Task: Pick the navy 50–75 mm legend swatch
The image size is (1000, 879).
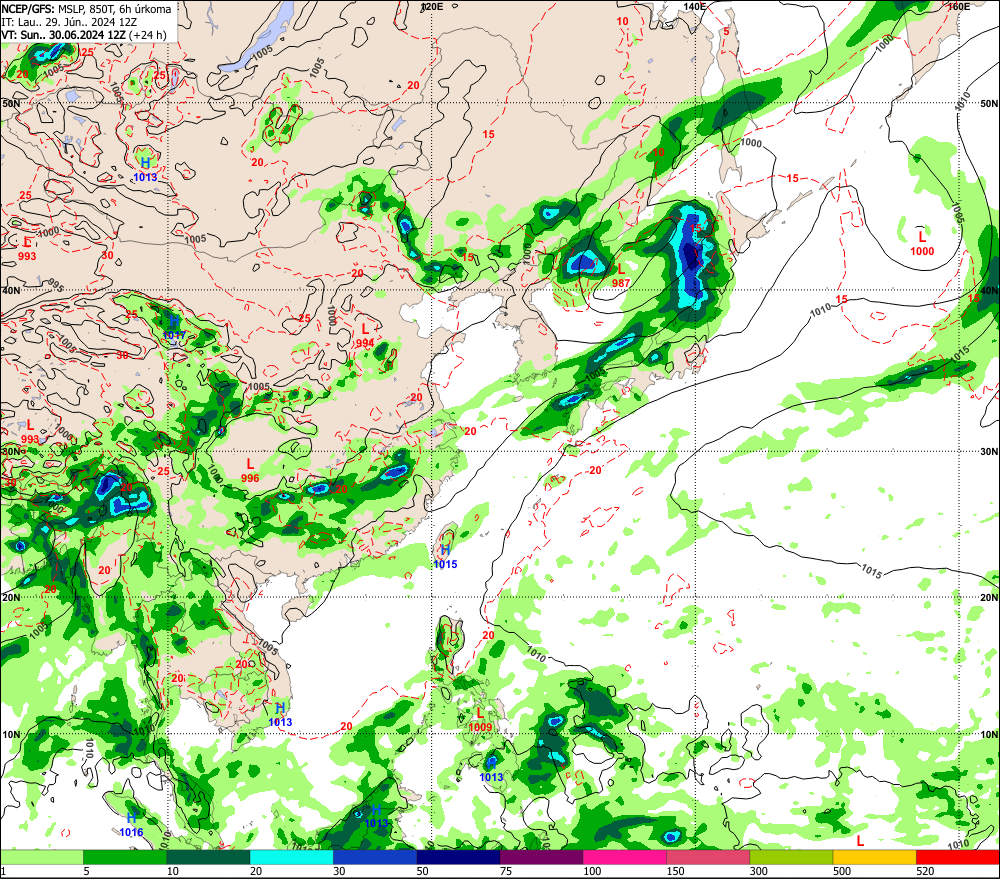Action: click(x=458, y=857)
